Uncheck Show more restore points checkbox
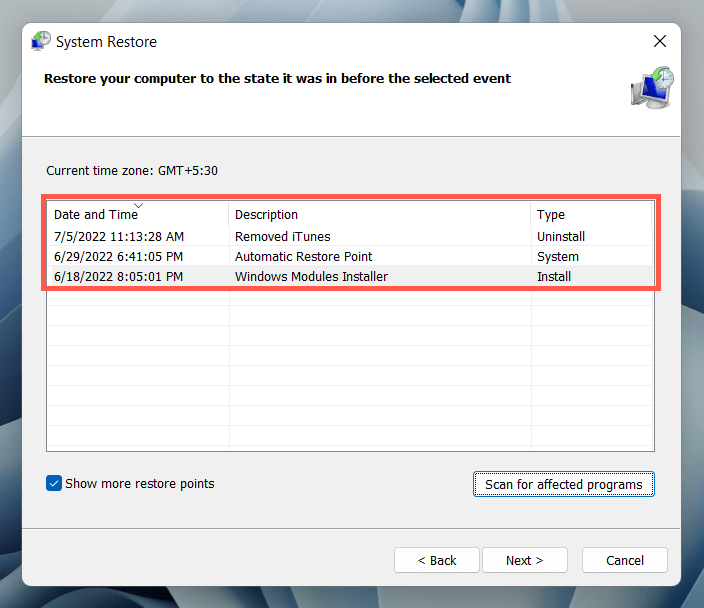 (x=54, y=484)
